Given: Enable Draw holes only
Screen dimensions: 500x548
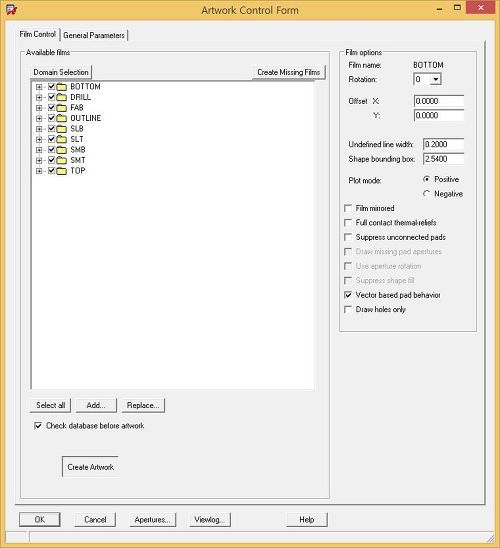Looking at the screenshot, I should (348, 309).
